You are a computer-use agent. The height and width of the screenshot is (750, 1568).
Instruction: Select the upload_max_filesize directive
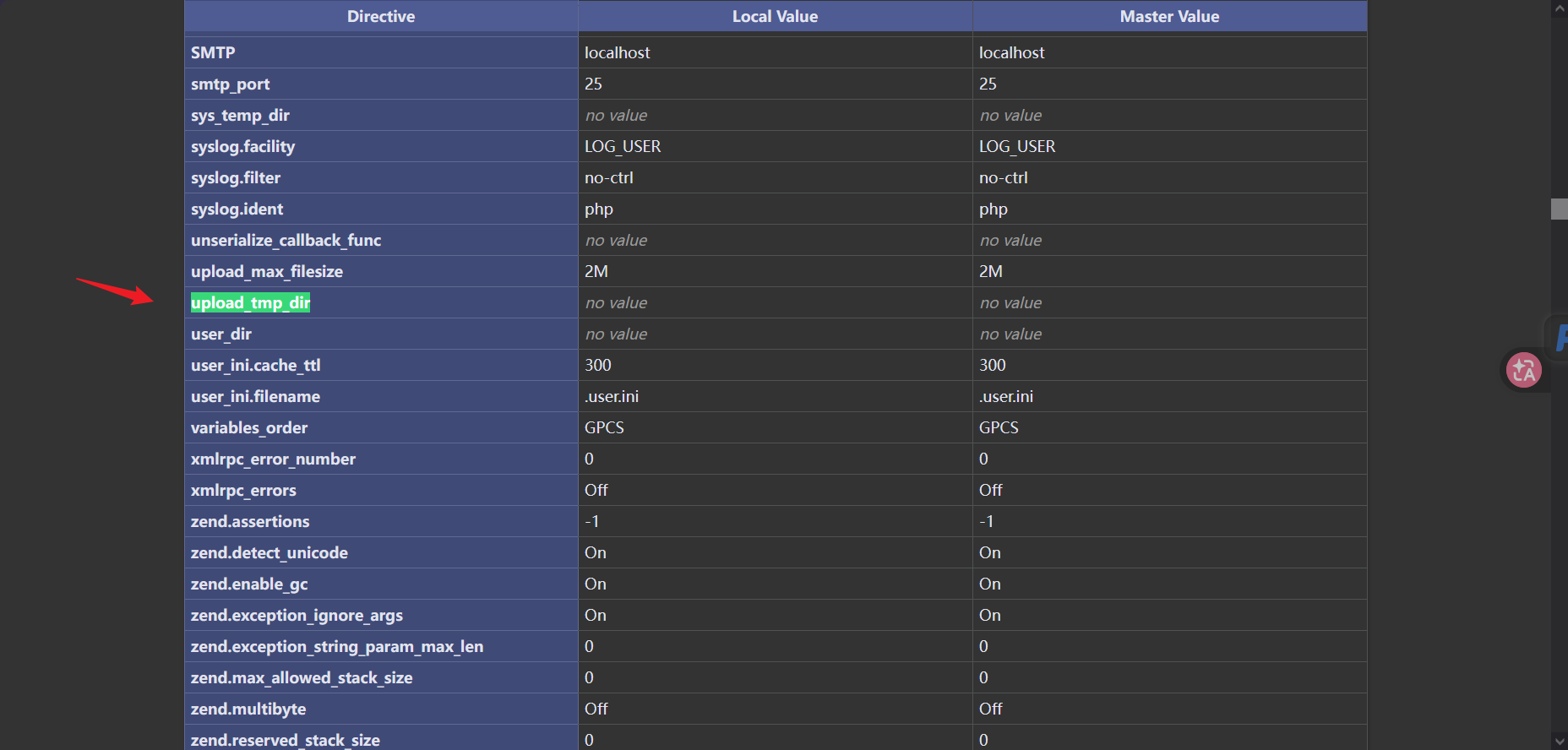[x=267, y=271]
